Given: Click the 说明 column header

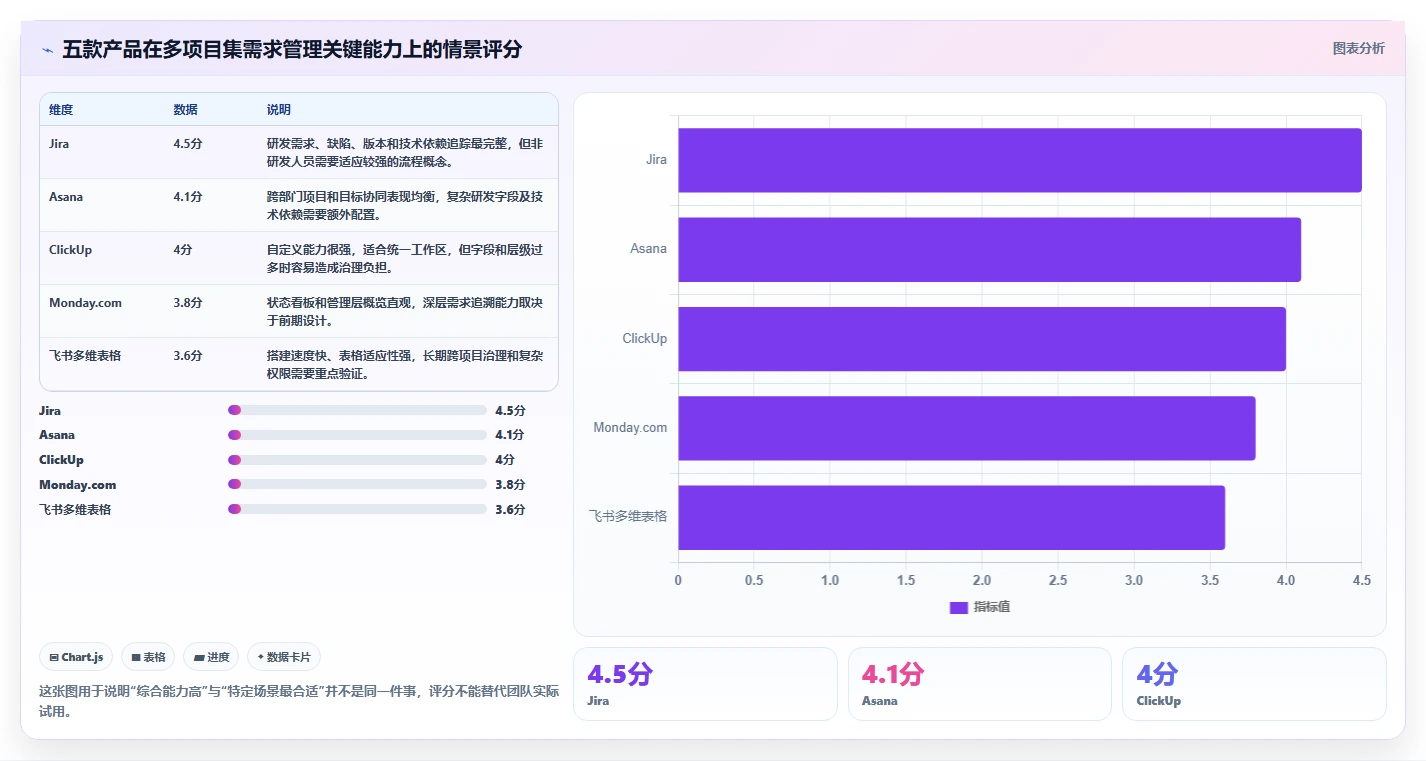Looking at the screenshot, I should pyautogui.click(x=278, y=110).
